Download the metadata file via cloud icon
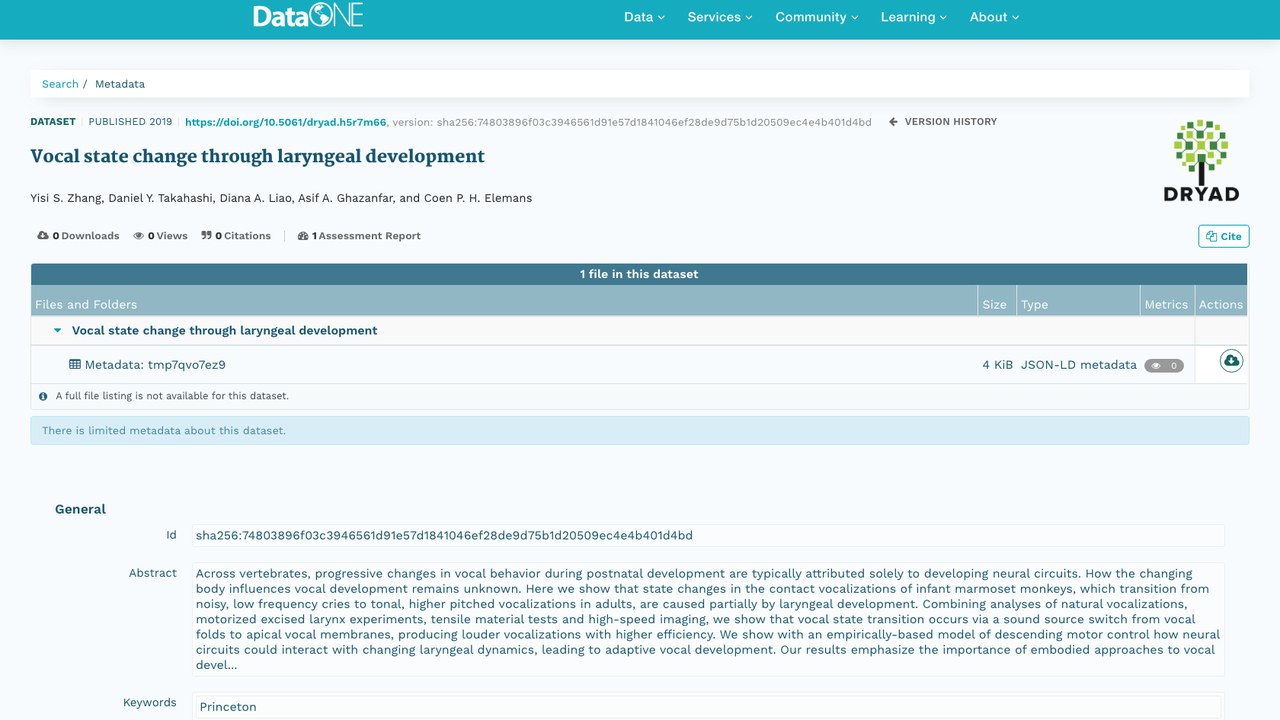The height and width of the screenshot is (720, 1280). click(1231, 361)
